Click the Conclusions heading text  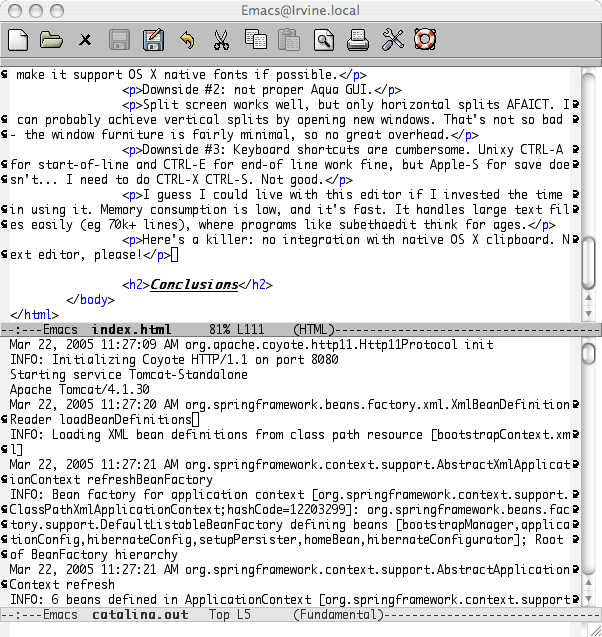tap(194, 285)
